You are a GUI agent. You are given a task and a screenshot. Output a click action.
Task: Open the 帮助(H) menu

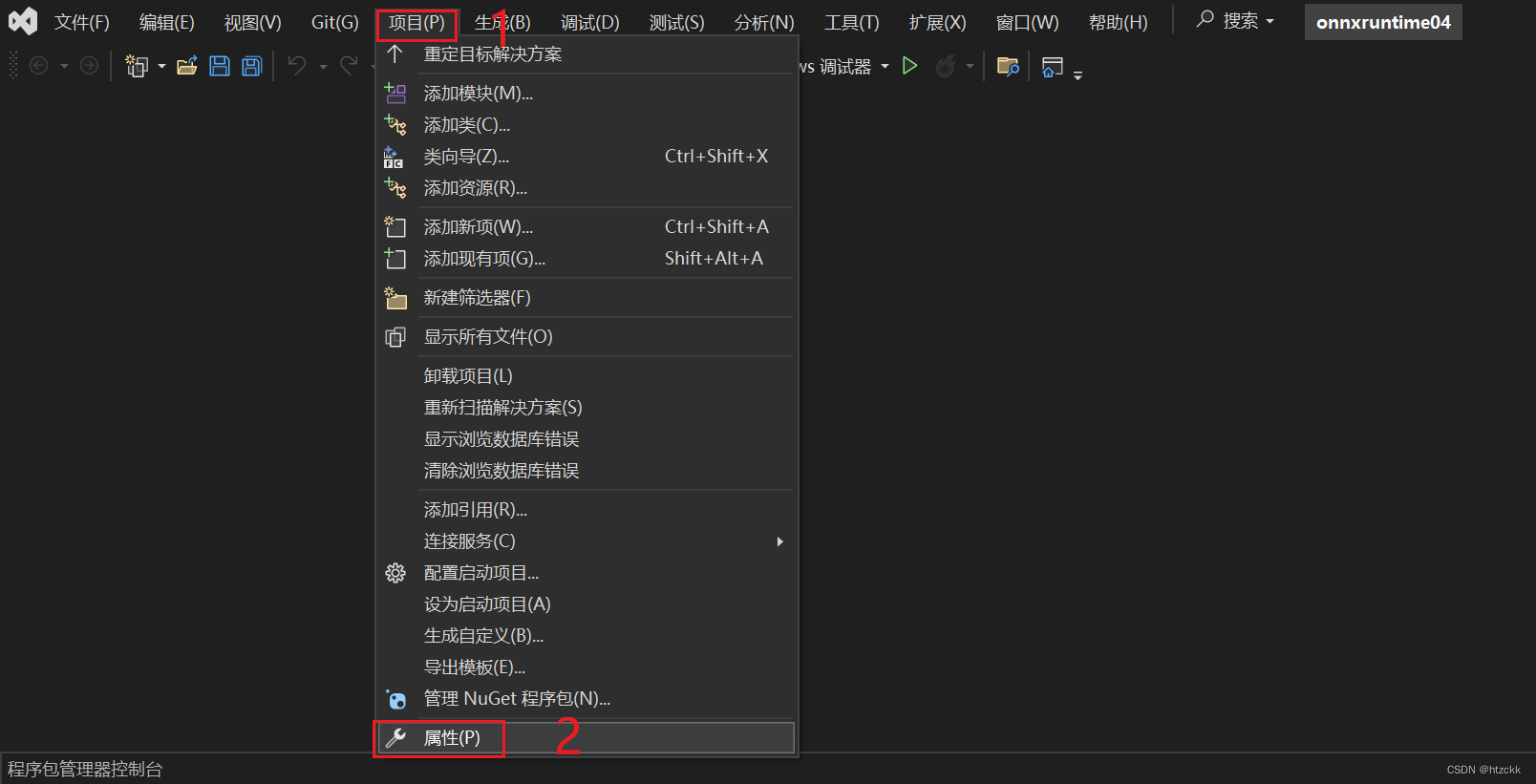tap(1119, 22)
